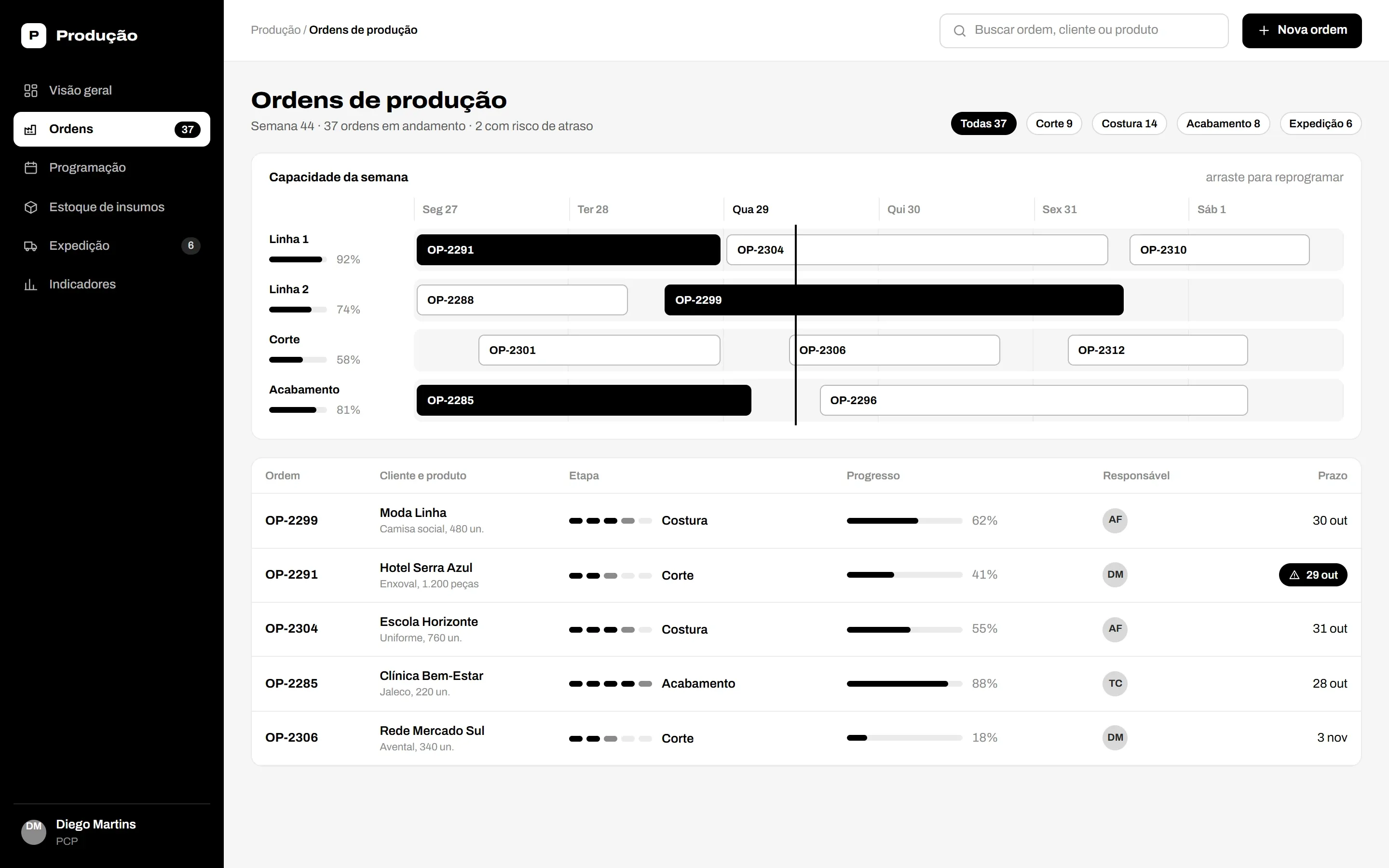This screenshot has width=1389, height=868.
Task: Select OP-2291 bar in Linha 1
Action: point(568,250)
